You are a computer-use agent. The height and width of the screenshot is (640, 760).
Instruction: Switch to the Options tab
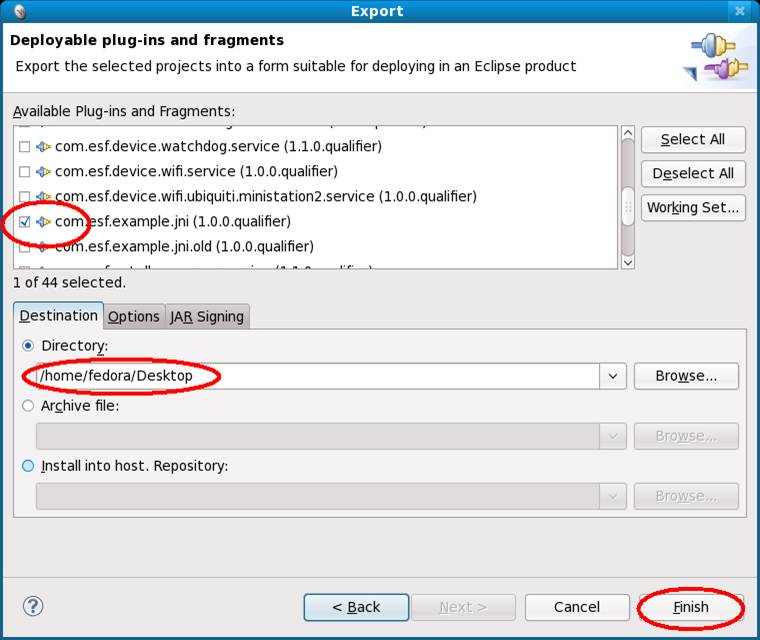pos(134,317)
